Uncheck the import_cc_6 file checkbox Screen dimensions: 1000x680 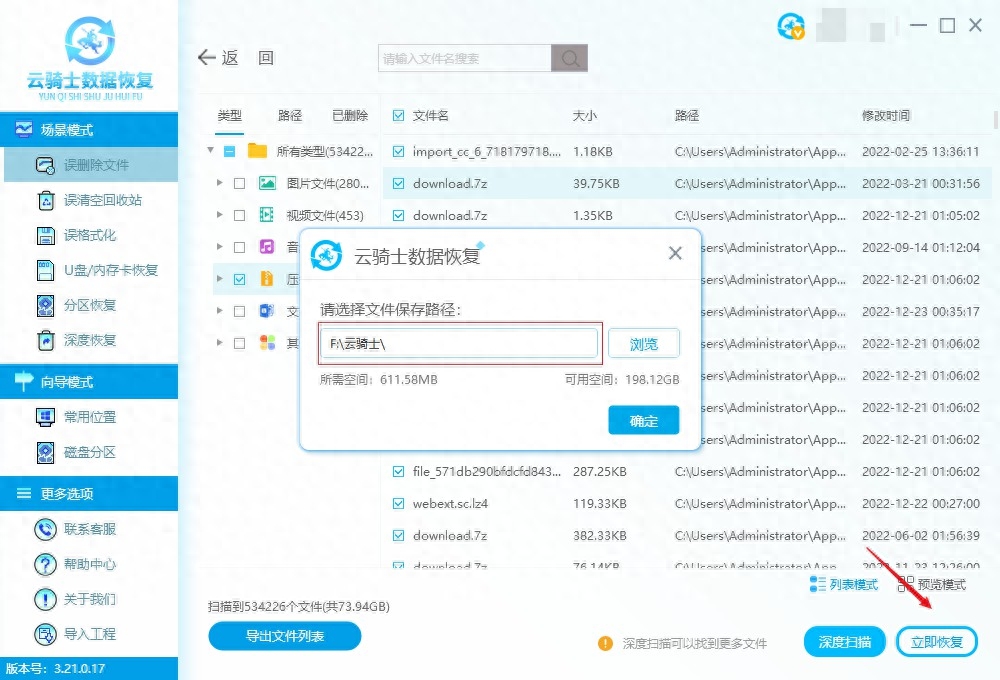pos(399,152)
